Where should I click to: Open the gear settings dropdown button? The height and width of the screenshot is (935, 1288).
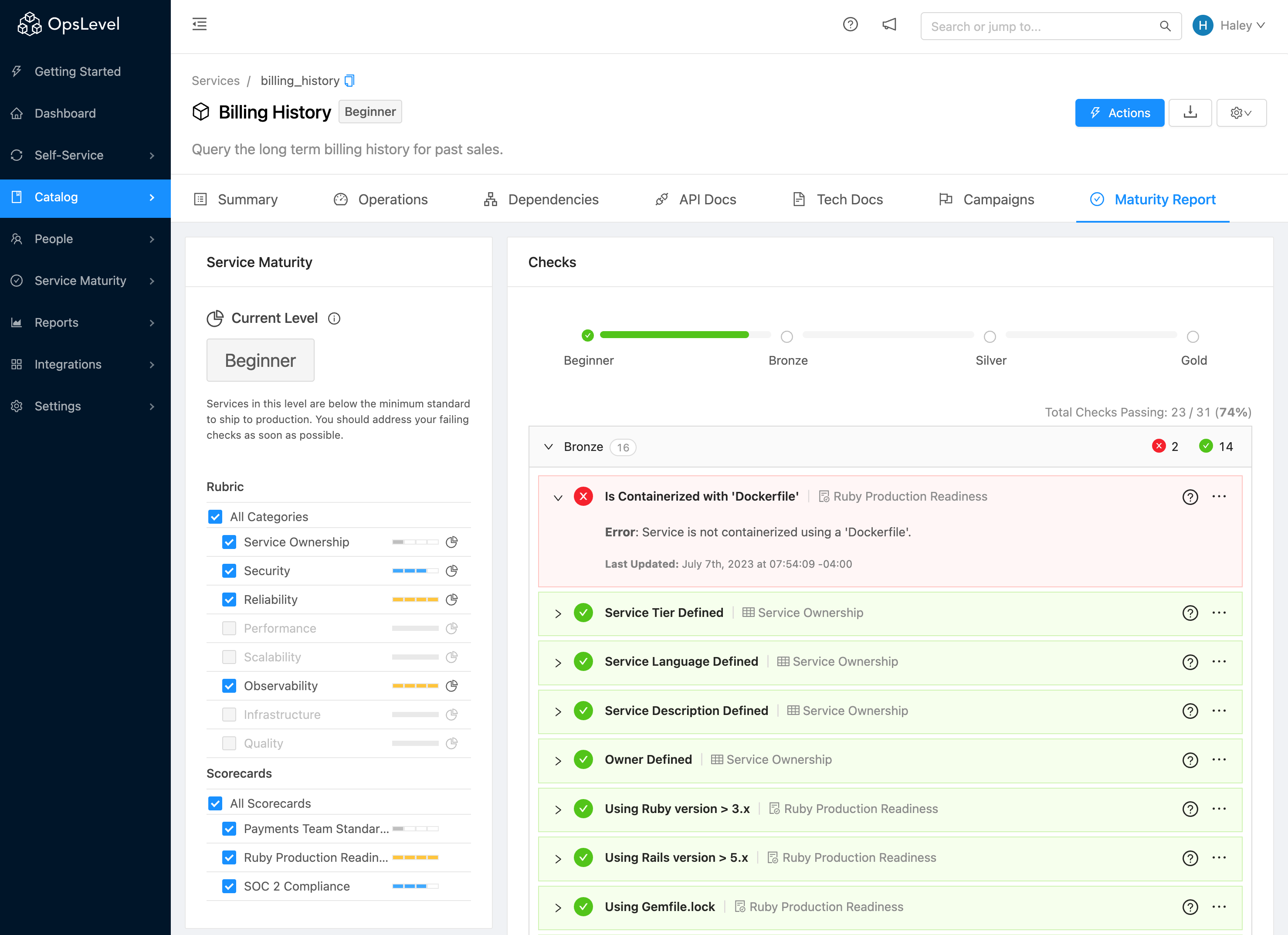coord(1241,112)
